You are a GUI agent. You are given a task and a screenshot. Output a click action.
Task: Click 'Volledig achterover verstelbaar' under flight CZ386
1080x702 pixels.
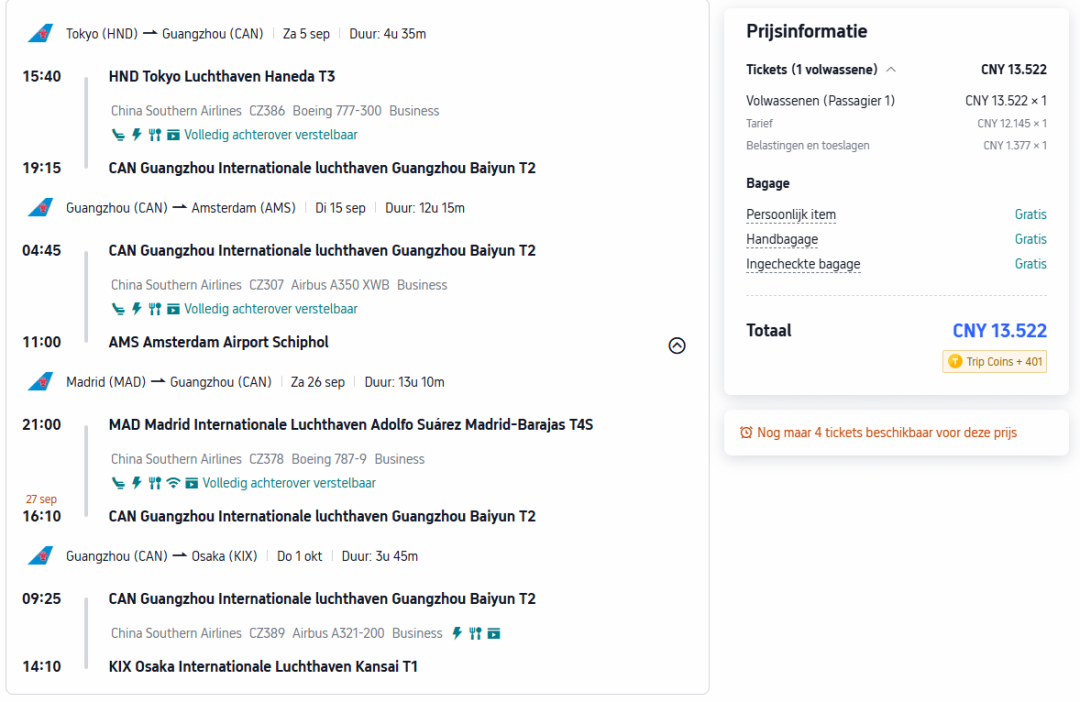(x=271, y=135)
